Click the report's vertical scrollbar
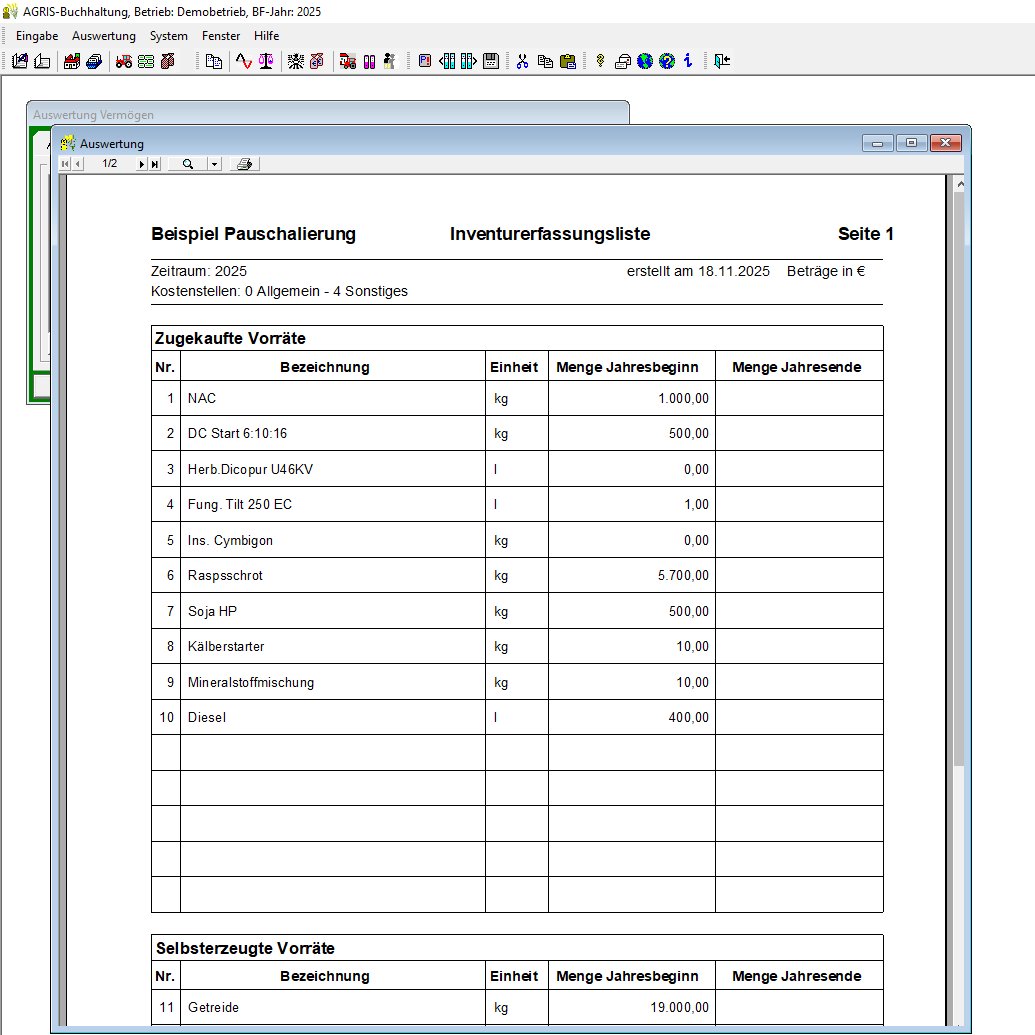 pyautogui.click(x=959, y=500)
